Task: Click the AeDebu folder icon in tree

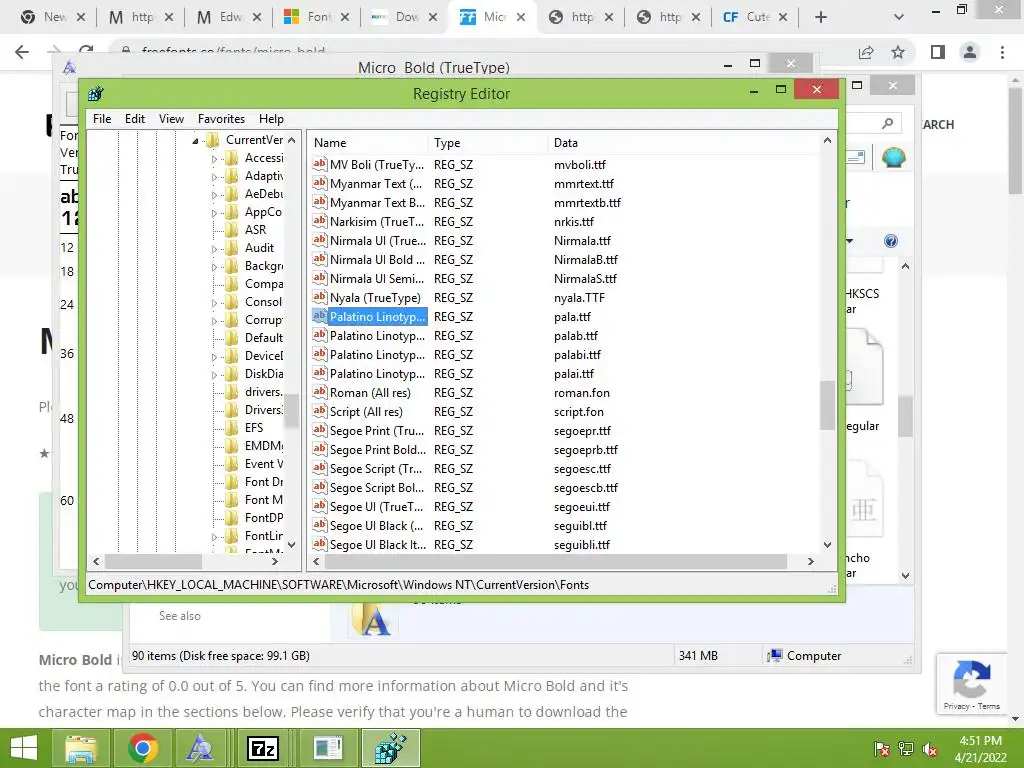Action: click(x=231, y=194)
